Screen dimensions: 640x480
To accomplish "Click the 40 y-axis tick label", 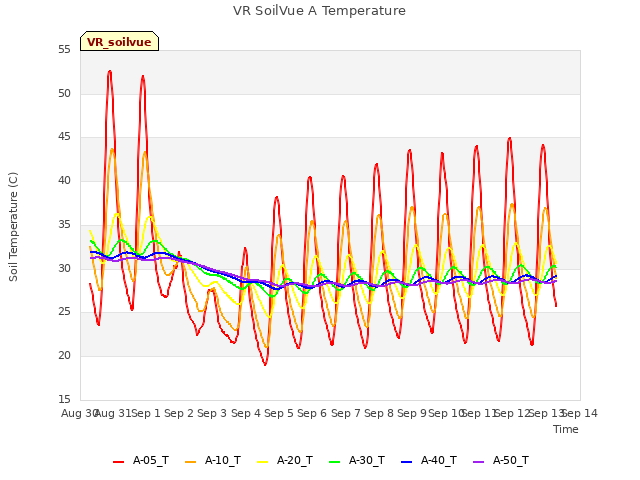I will point(64,181).
